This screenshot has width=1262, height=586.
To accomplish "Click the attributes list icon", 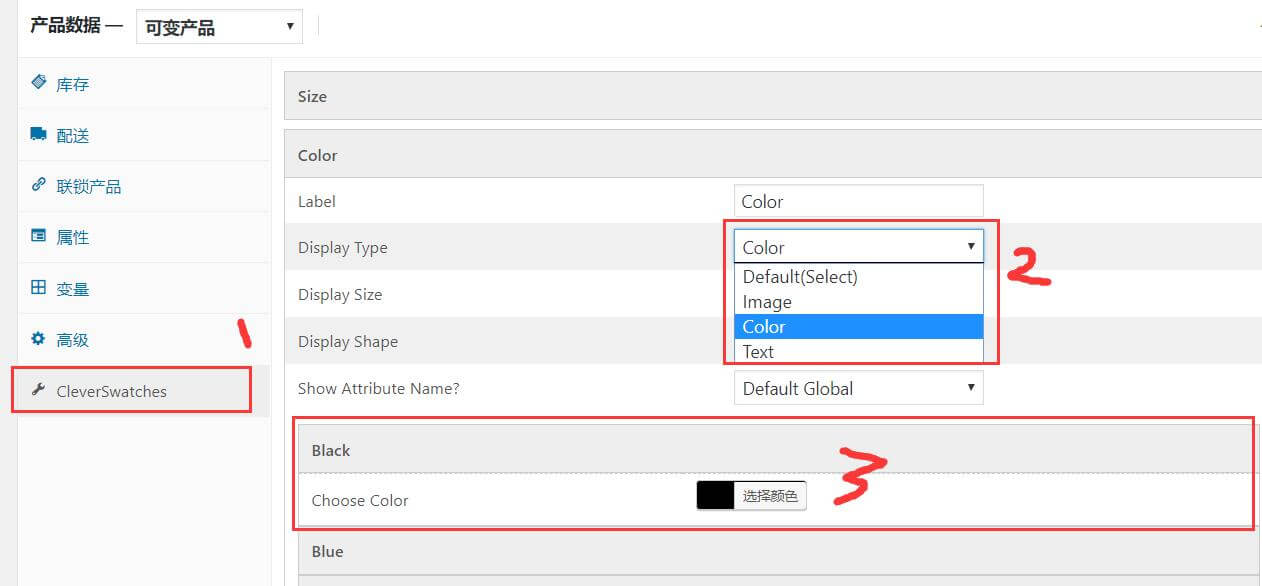I will point(39,236).
